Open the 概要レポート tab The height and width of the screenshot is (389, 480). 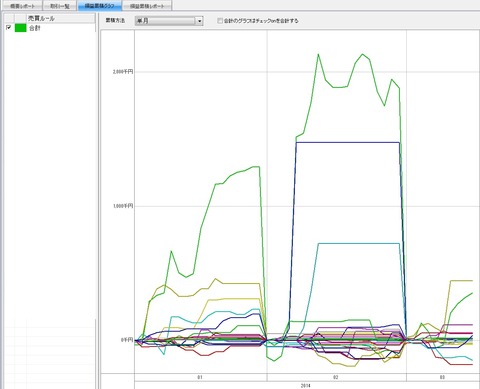click(23, 6)
